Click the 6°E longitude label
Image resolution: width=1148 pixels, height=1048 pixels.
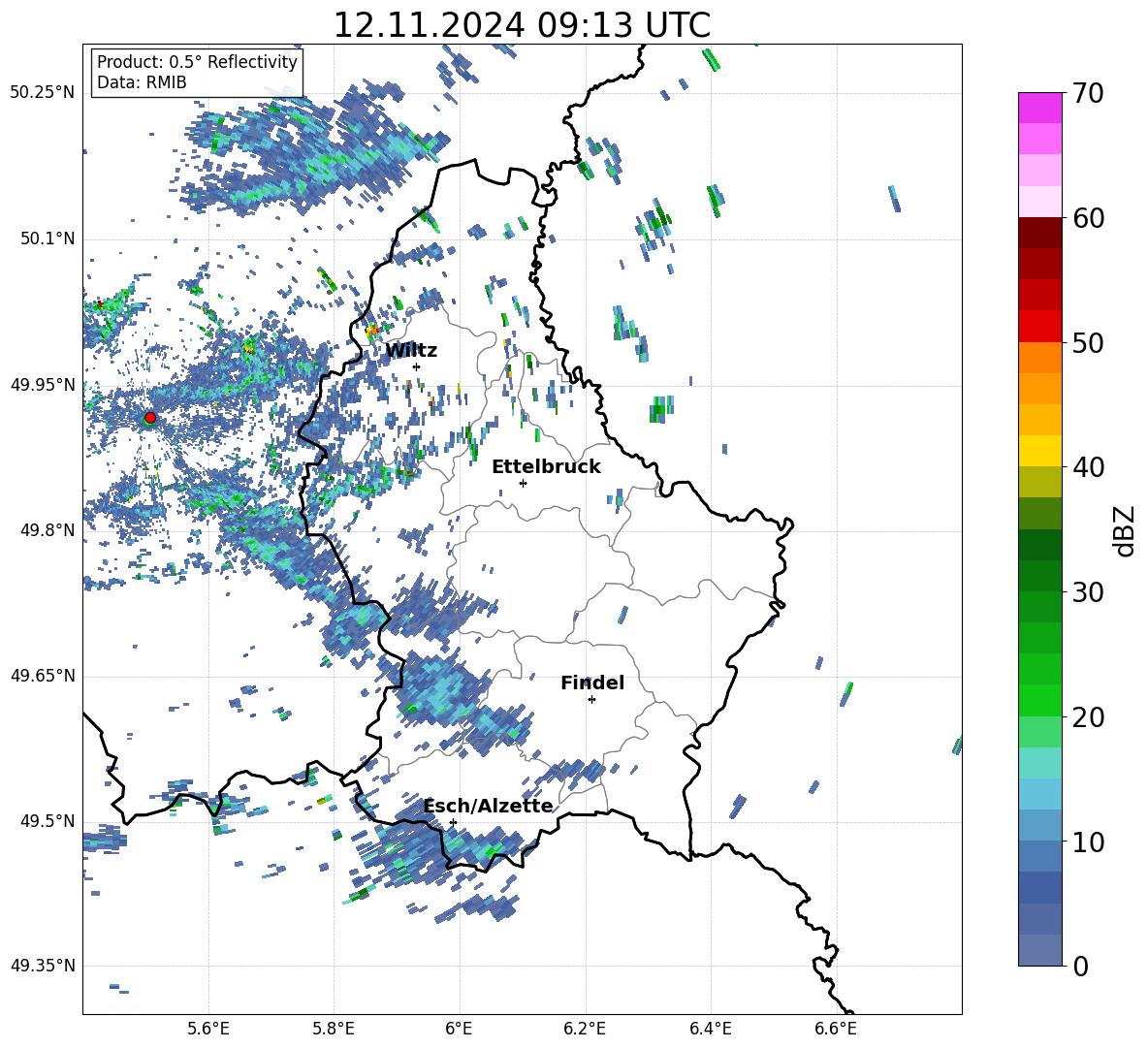coord(459,1030)
